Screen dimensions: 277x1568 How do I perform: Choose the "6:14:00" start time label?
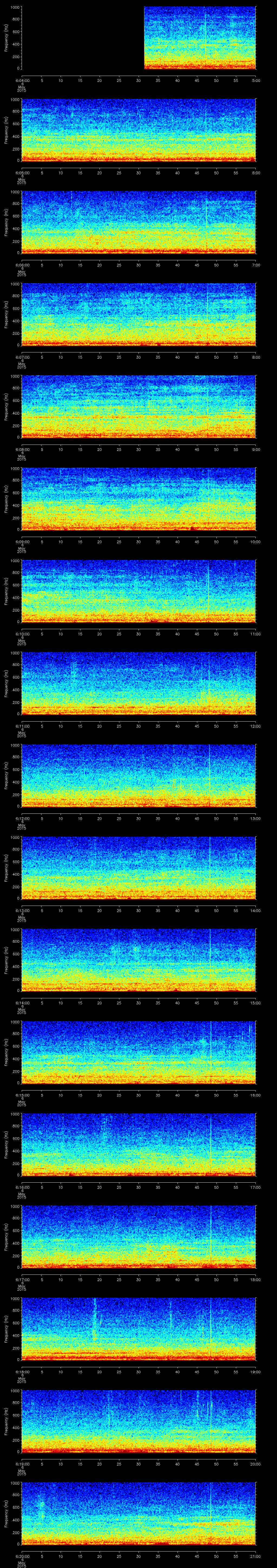coord(22,1003)
